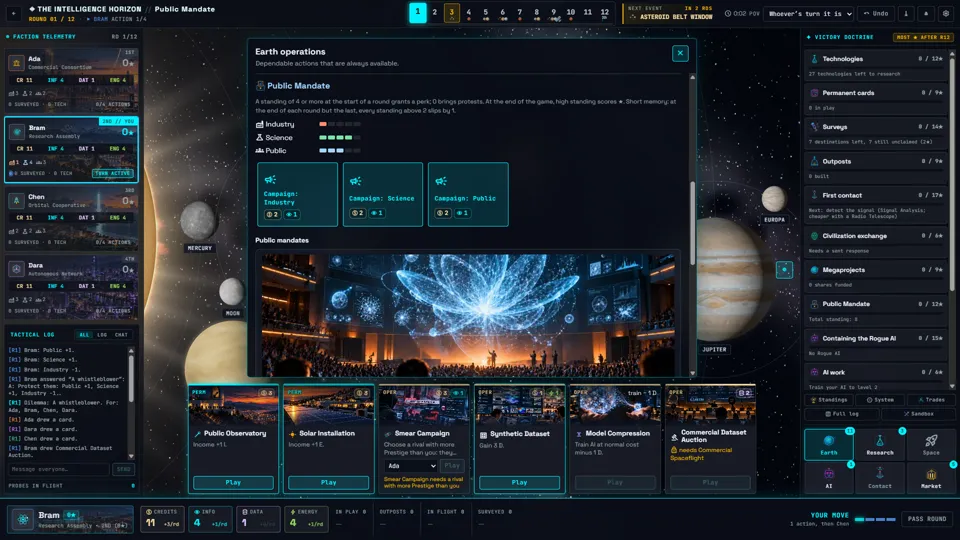The width and height of the screenshot is (960, 540).
Task: Click the Industry standing icon
Action: tap(260, 124)
